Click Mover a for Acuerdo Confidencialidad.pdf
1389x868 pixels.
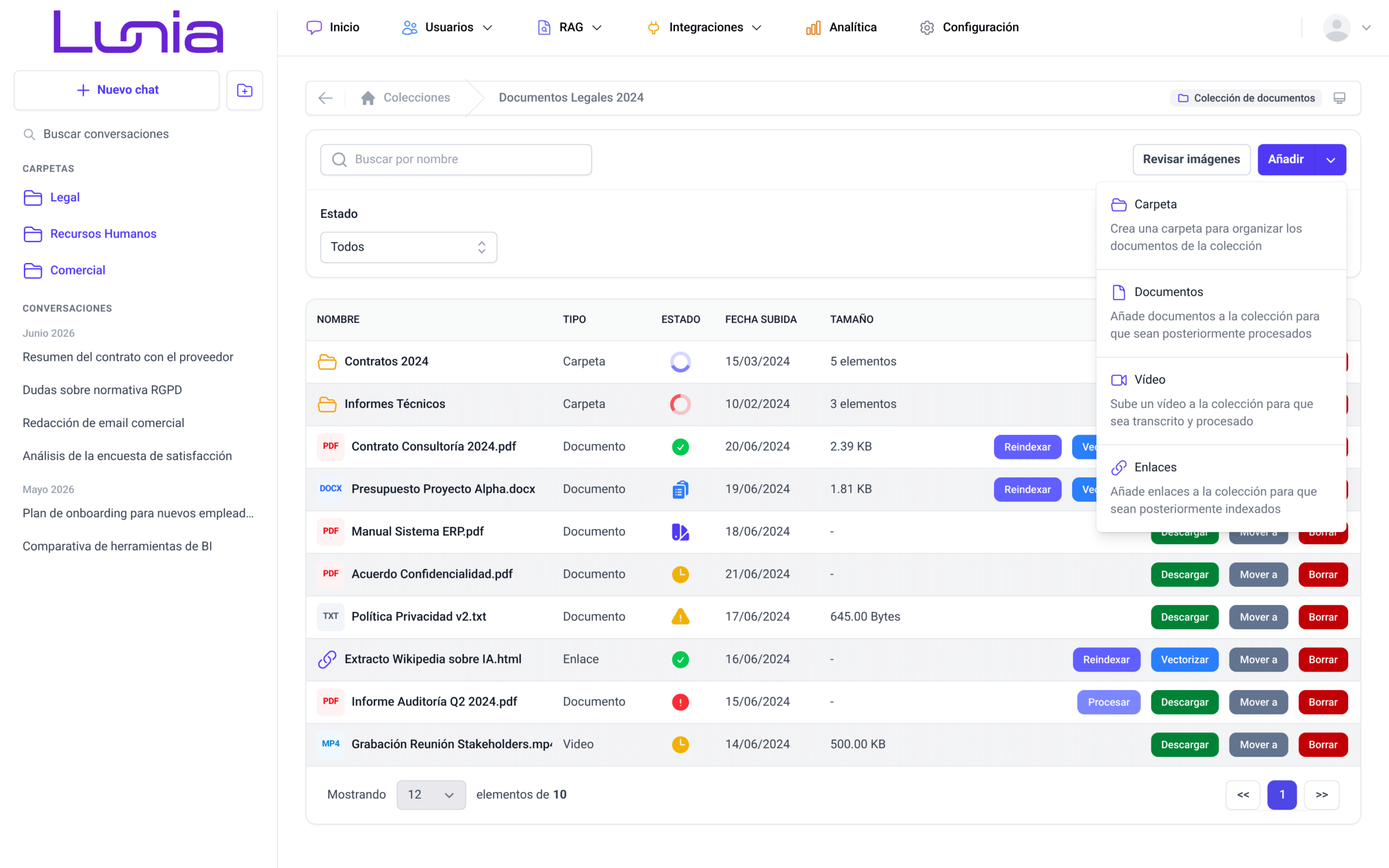click(x=1258, y=575)
